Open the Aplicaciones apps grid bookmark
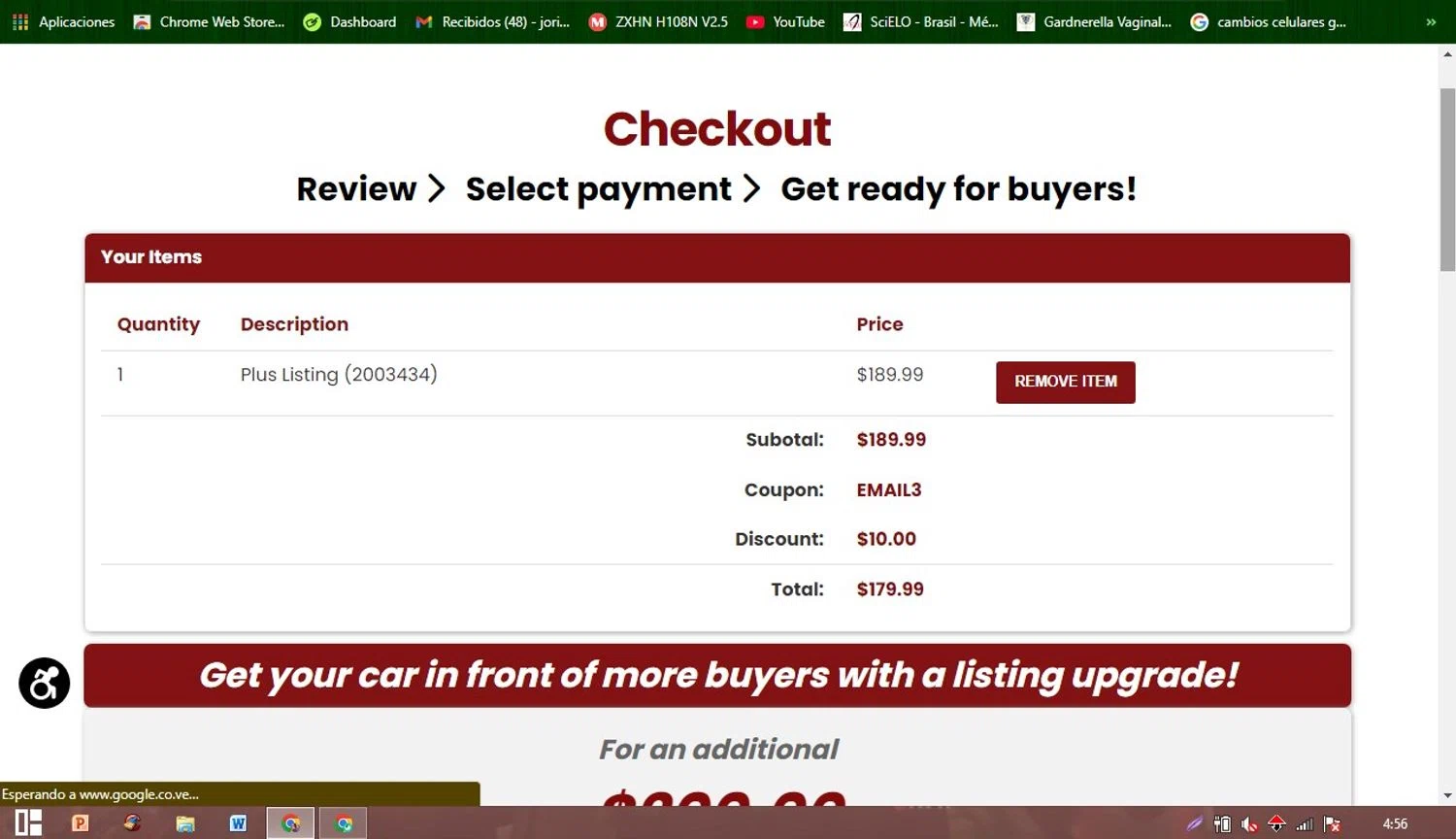Image resolution: width=1456 pixels, height=839 pixels. (x=63, y=21)
